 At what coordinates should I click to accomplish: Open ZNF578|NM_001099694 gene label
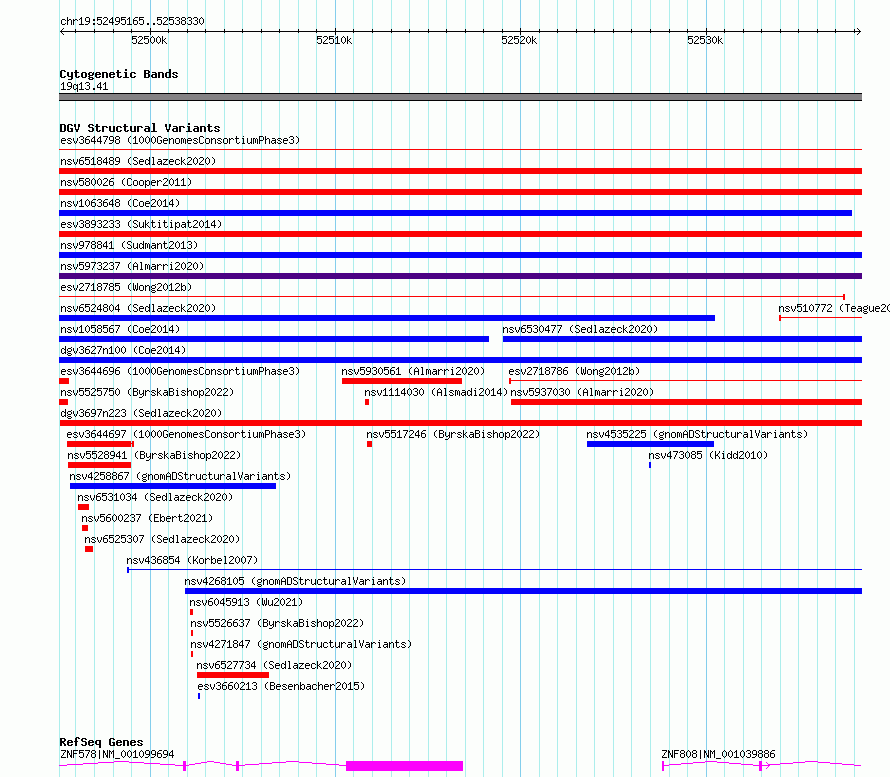point(117,754)
